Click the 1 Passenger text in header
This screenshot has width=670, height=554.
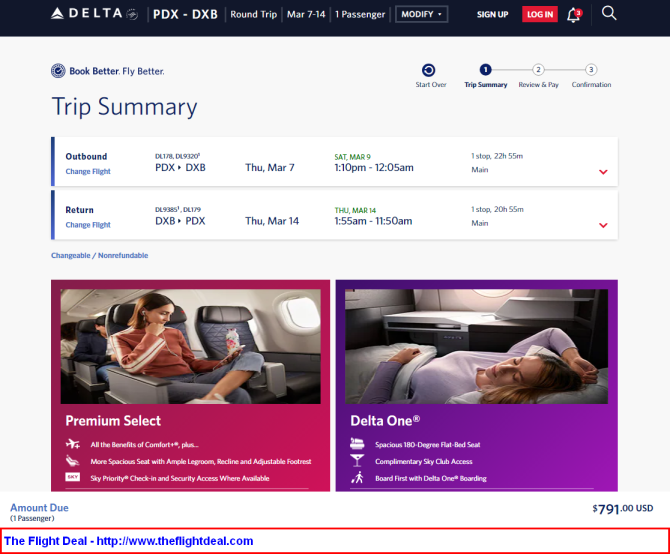point(360,15)
